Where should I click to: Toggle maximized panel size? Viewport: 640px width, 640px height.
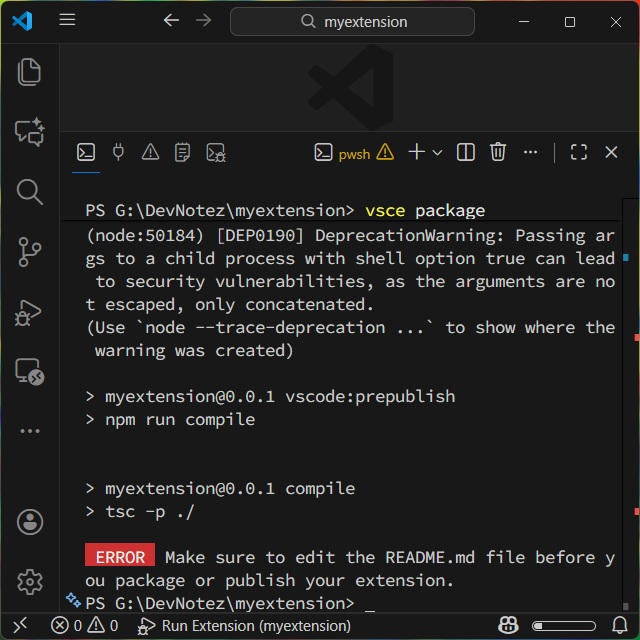click(578, 152)
